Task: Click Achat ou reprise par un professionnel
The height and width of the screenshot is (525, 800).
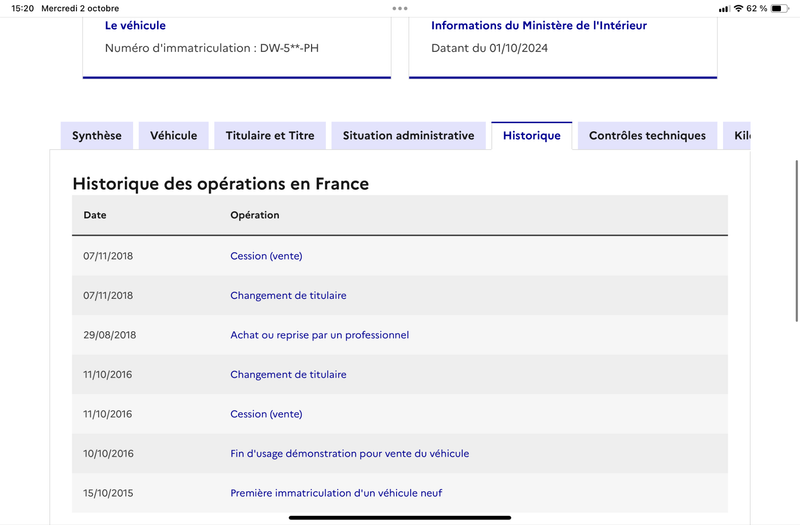Action: (x=319, y=335)
